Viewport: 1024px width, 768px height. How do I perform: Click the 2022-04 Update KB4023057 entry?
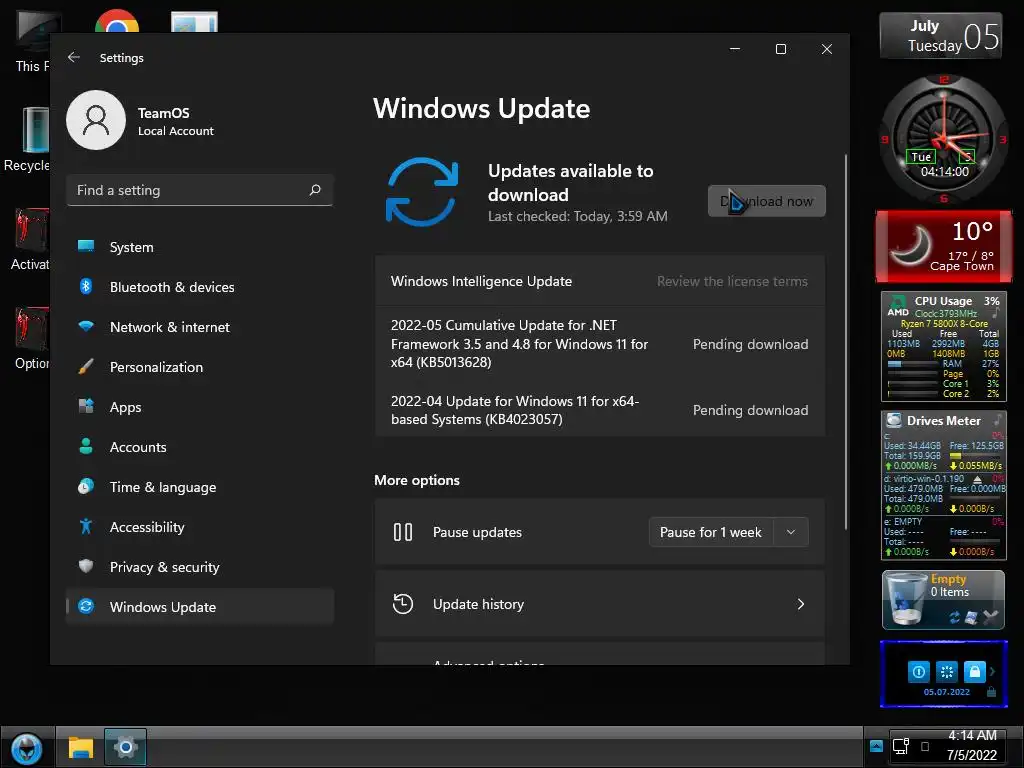coord(600,410)
